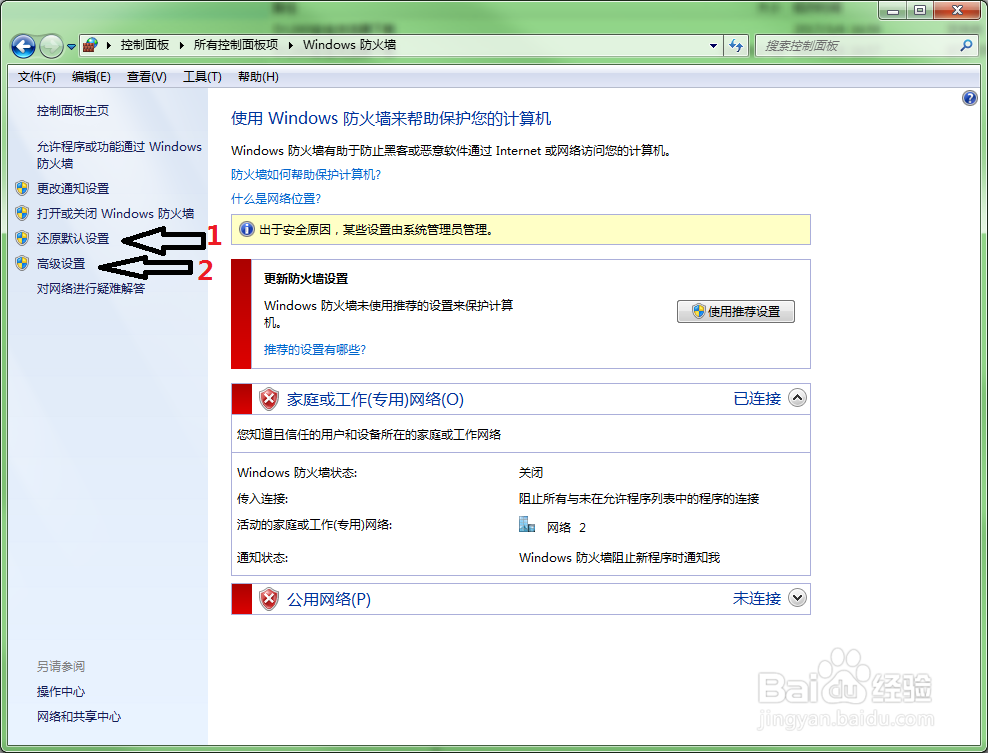
Task: Click the 所有控制面板项 breadcrumb
Action: click(236, 45)
